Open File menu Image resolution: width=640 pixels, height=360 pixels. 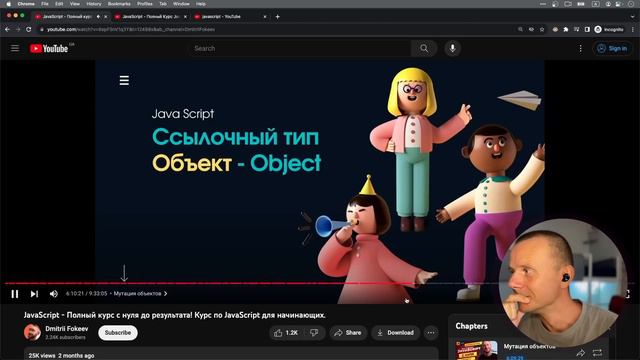click(x=45, y=4)
